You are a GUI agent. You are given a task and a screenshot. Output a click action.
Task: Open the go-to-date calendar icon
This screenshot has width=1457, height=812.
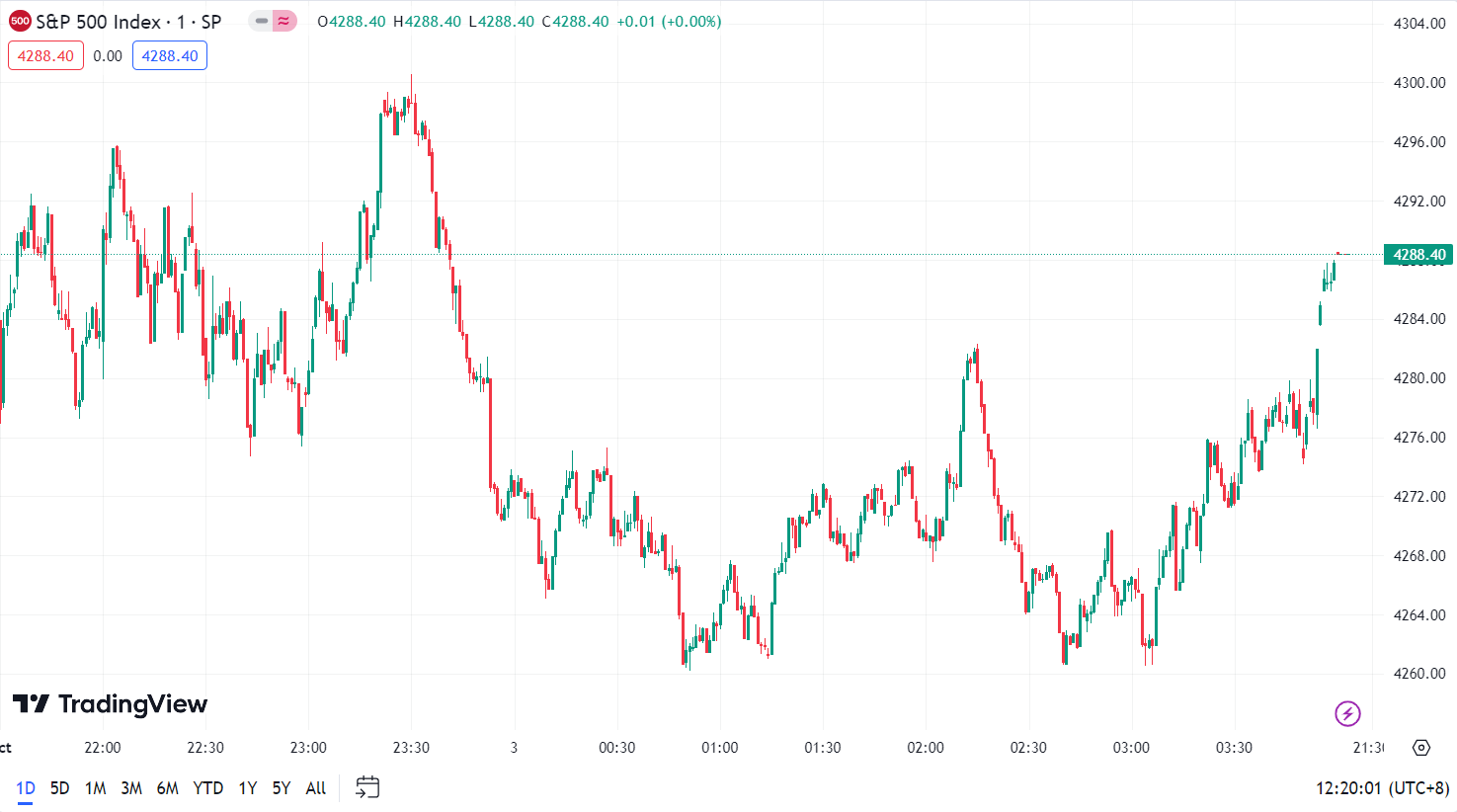(x=367, y=787)
